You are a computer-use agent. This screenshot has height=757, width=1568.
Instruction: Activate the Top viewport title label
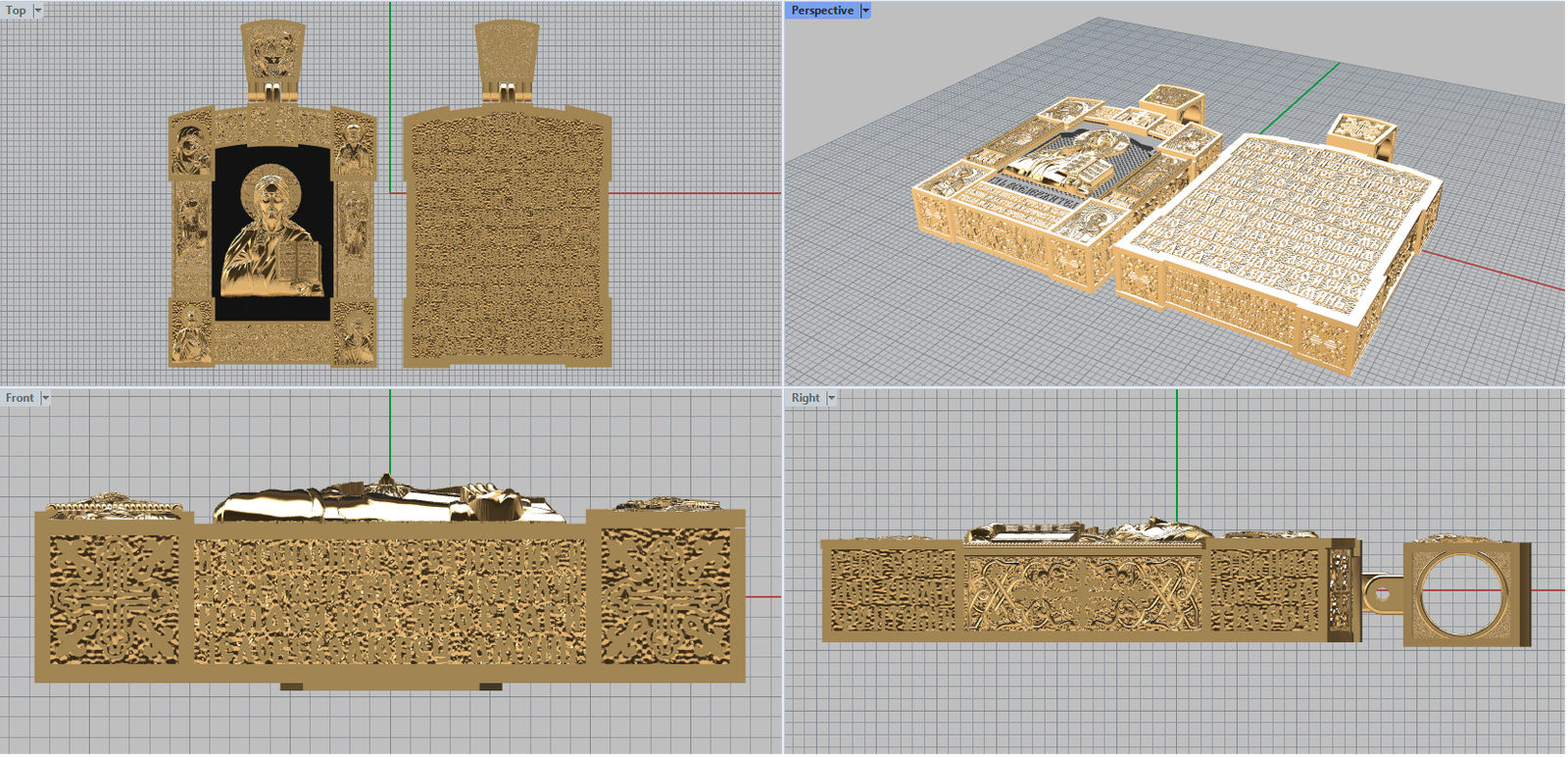pyautogui.click(x=17, y=11)
